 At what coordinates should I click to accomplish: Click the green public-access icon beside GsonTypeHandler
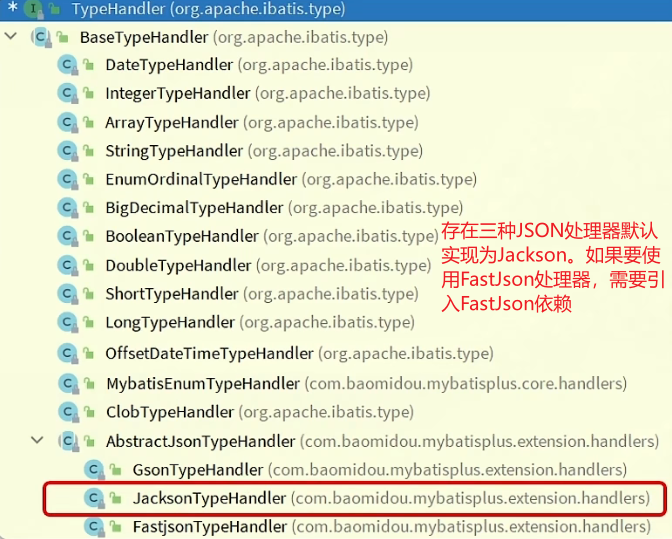pyautogui.click(x=115, y=470)
